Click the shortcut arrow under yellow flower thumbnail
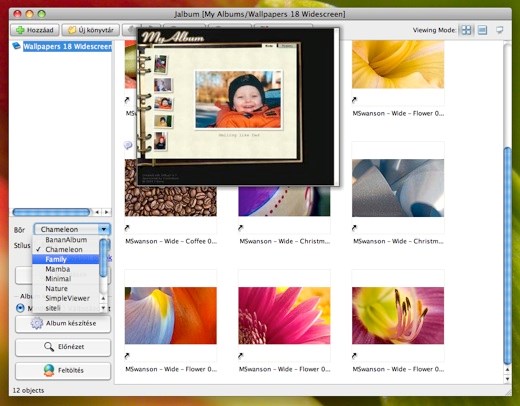 [x=354, y=100]
